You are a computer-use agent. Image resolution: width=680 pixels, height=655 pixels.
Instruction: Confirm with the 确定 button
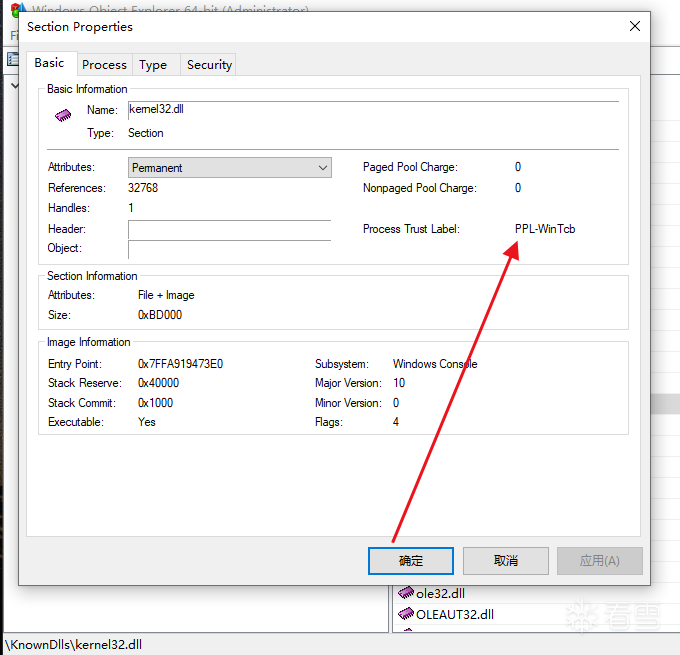tap(411, 560)
